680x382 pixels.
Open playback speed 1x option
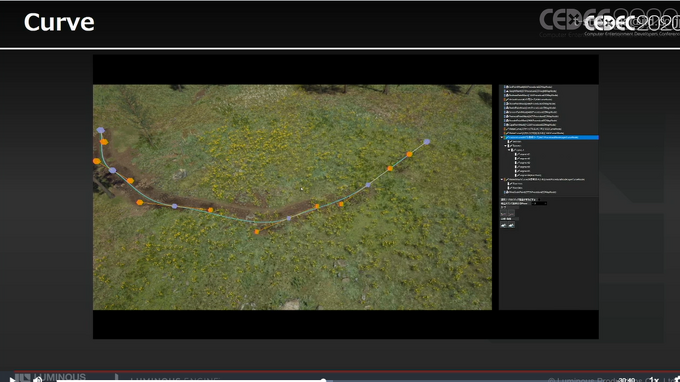[x=654, y=380]
